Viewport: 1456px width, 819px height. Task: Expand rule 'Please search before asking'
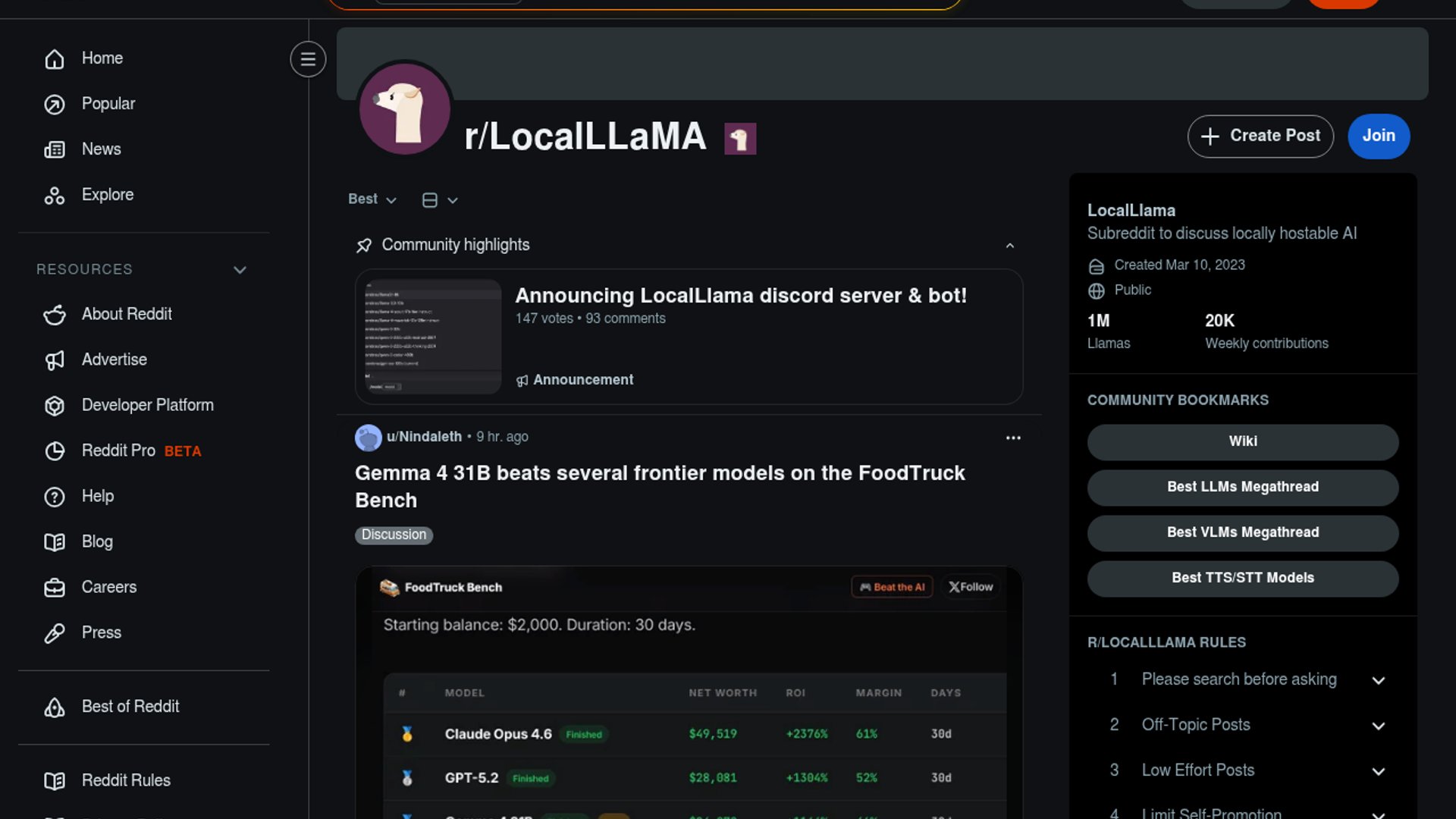[x=1378, y=680]
